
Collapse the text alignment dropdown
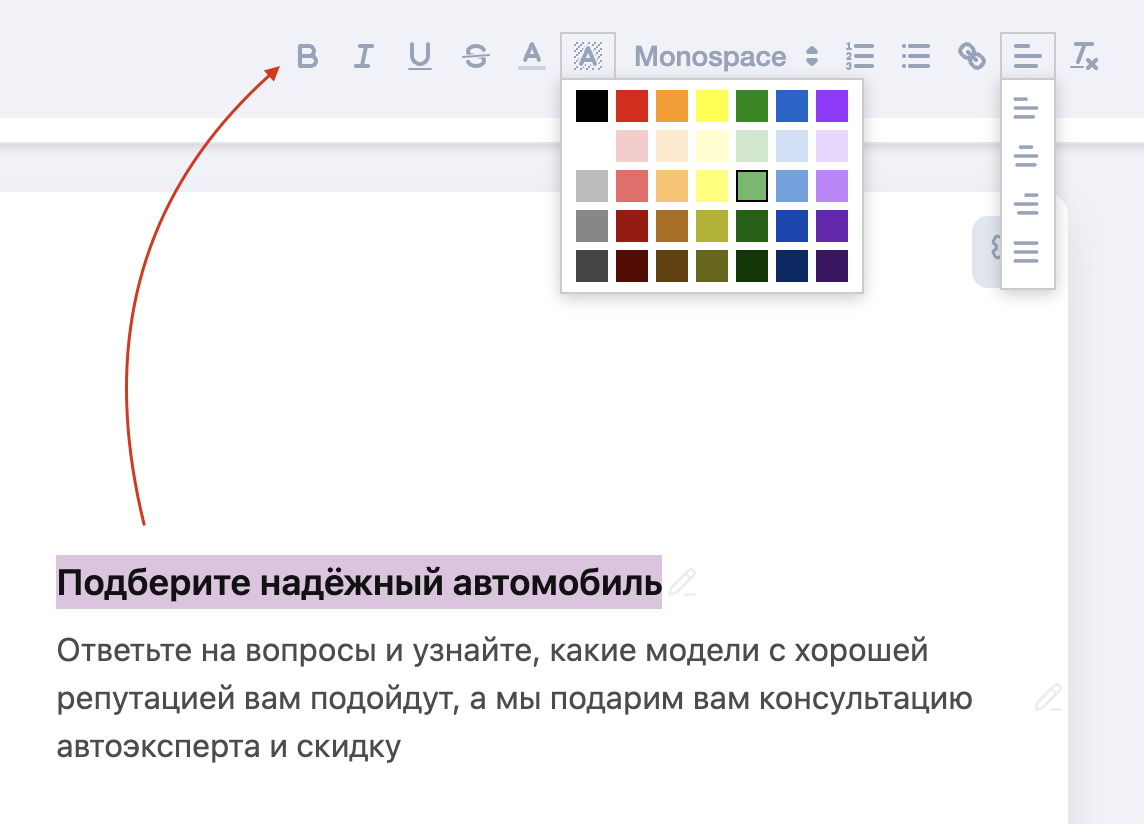pos(1027,57)
